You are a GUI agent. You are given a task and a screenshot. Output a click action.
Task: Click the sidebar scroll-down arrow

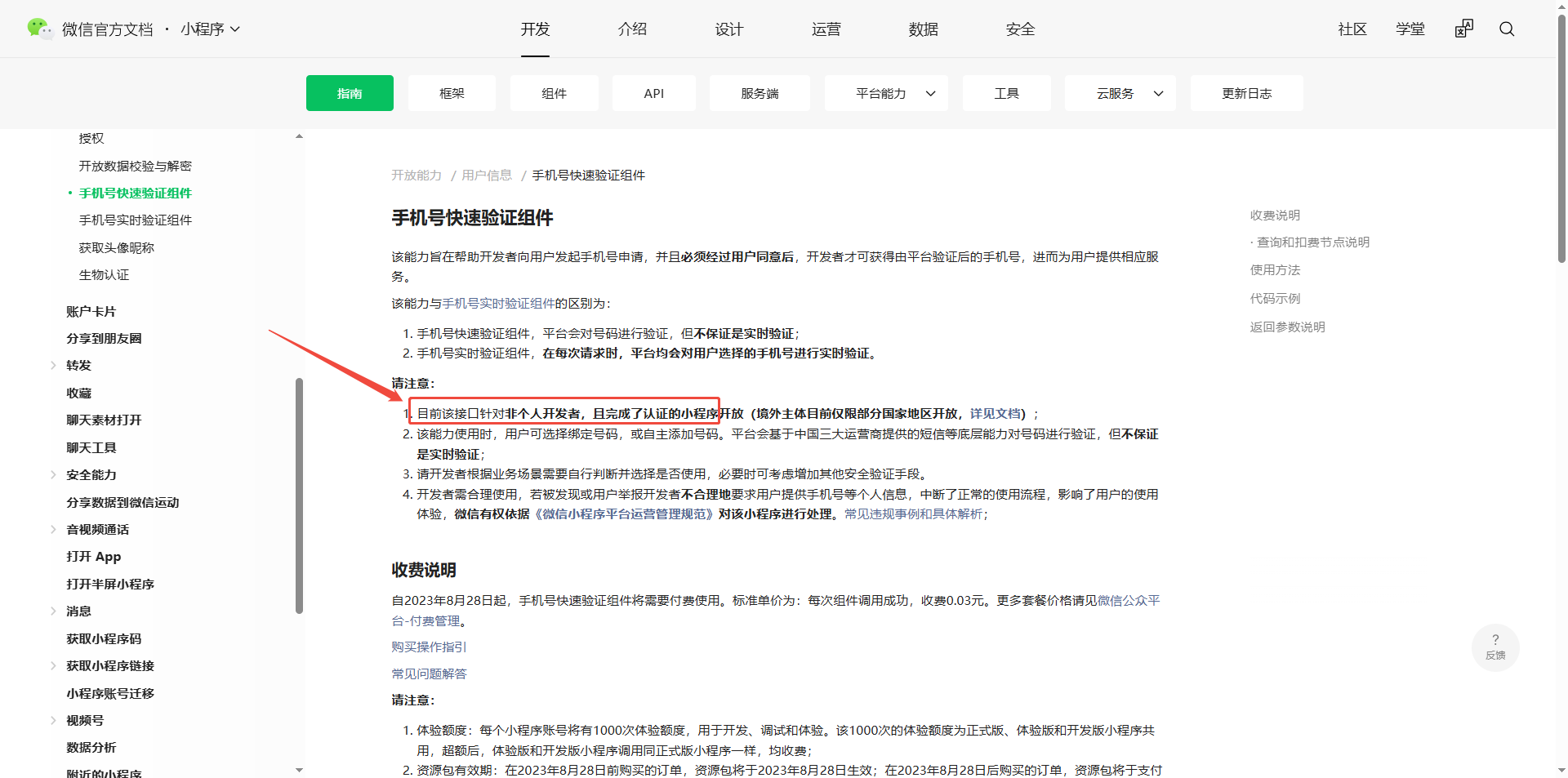299,770
